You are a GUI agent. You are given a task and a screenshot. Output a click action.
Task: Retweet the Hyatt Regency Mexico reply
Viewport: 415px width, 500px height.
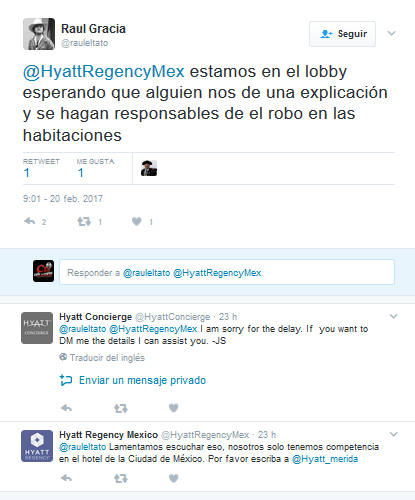pos(120,478)
